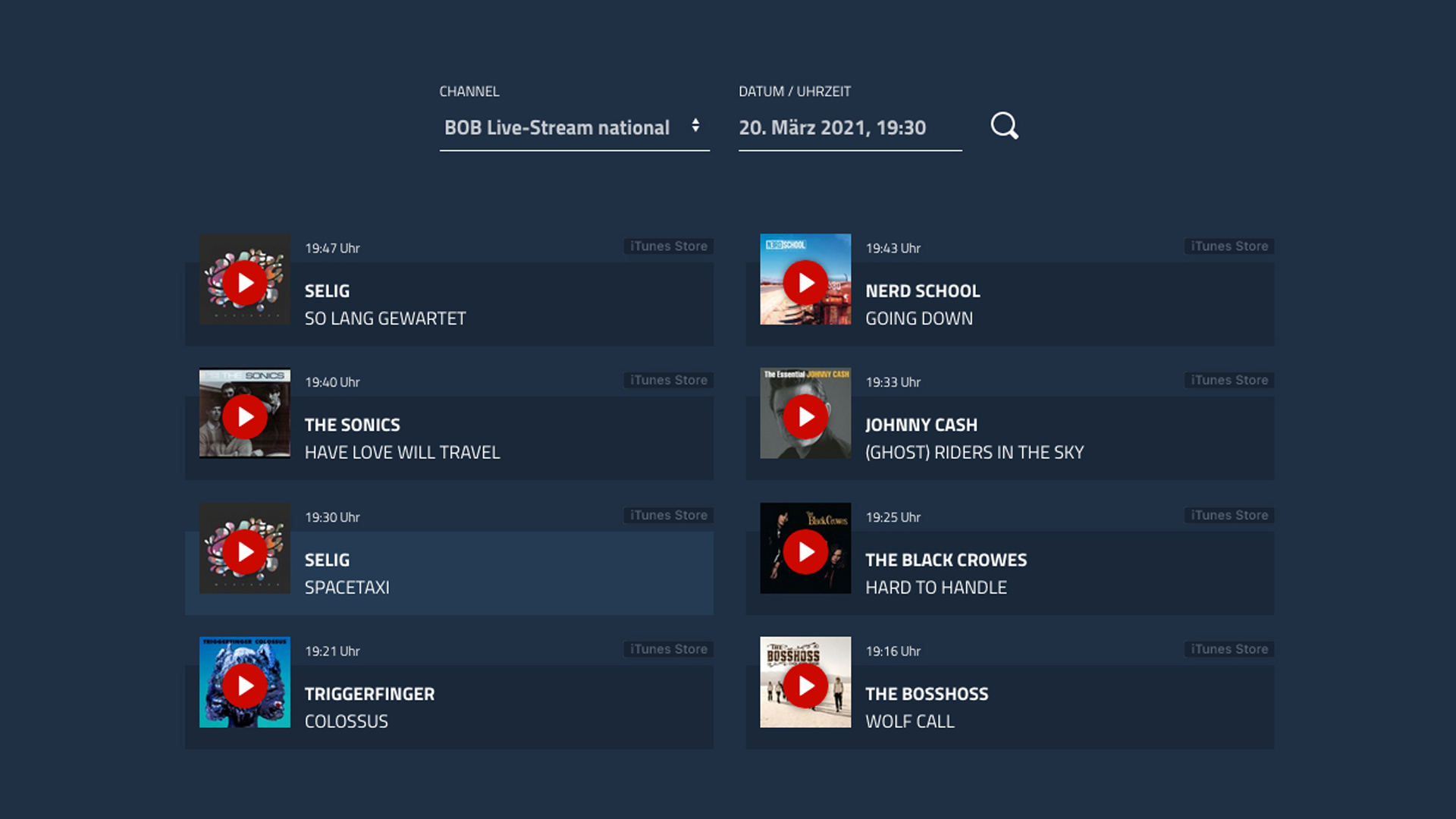Viewport: 1456px width, 819px height.
Task: Click the GOING DOWN song title
Action: [x=919, y=318]
